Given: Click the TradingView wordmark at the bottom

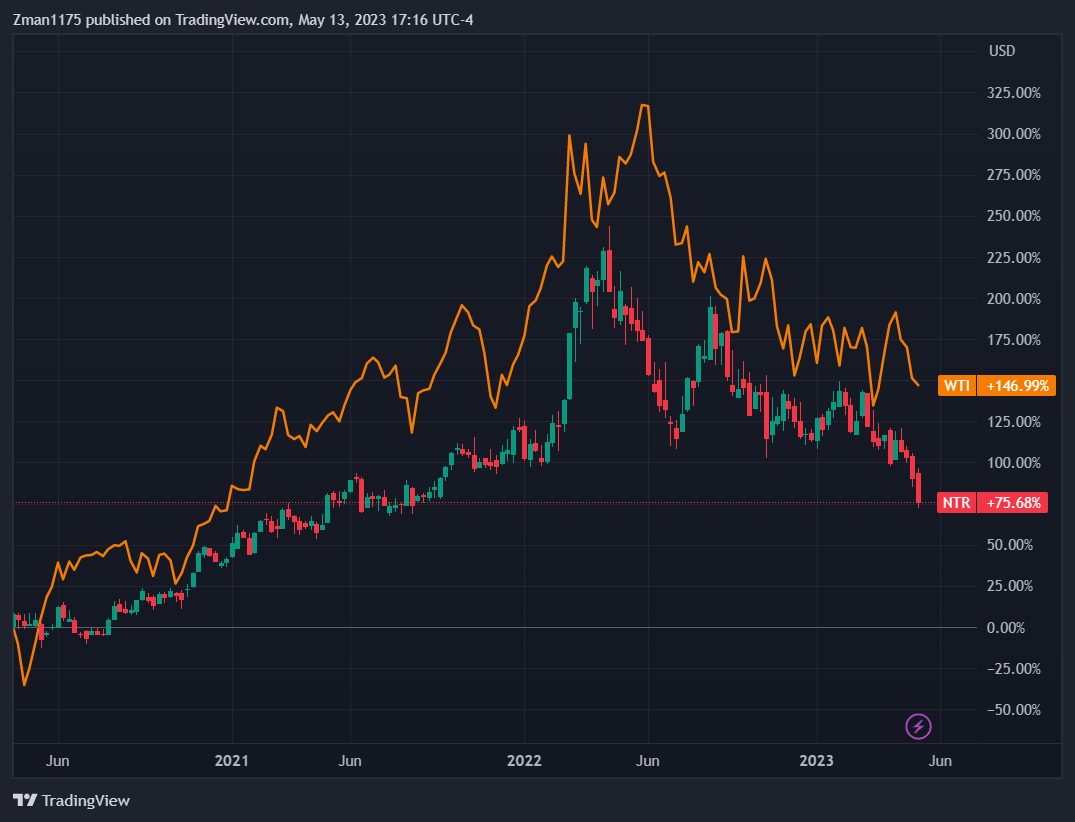Looking at the screenshot, I should coord(88,800).
